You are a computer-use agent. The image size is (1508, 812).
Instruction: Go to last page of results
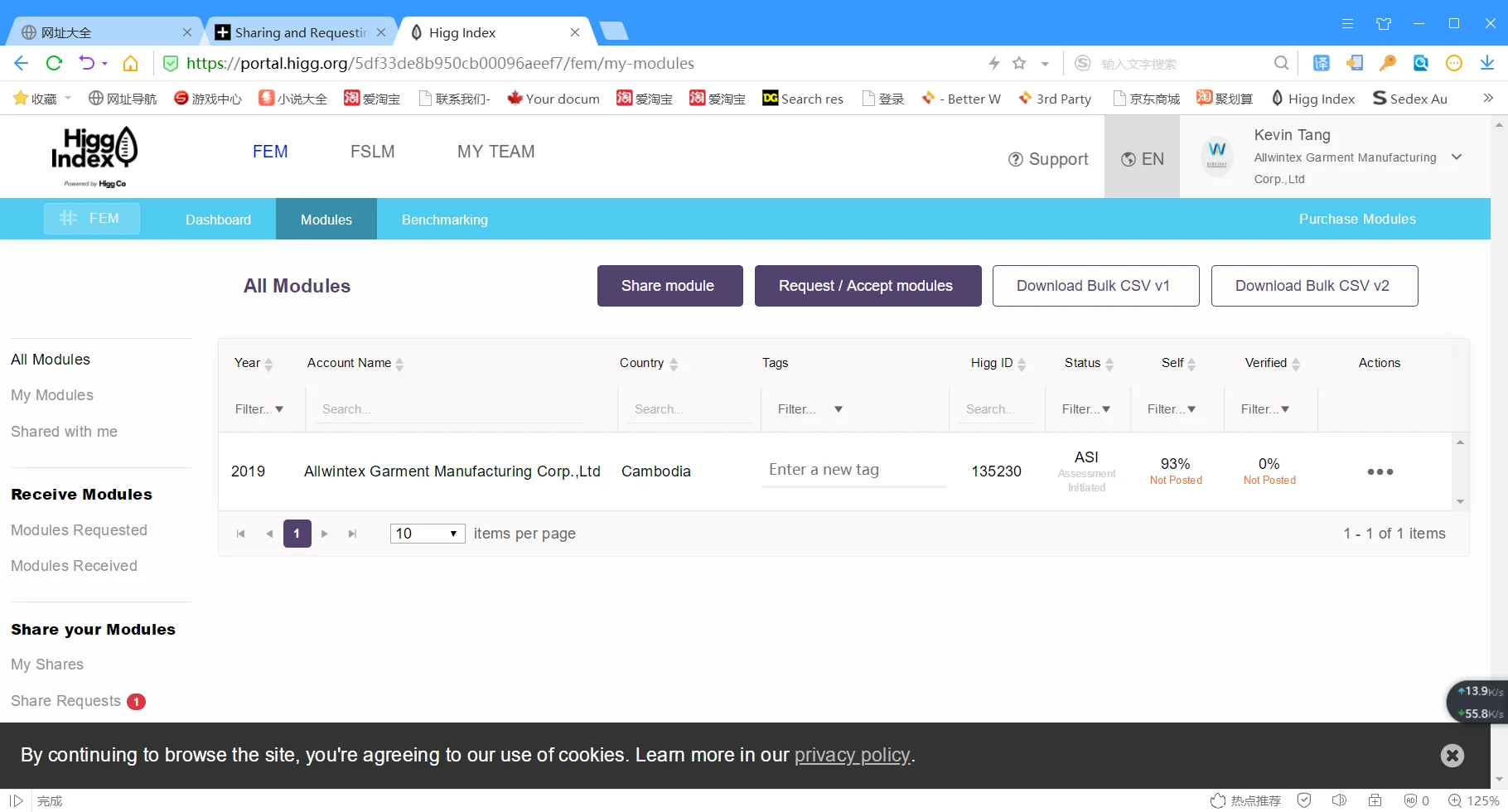coord(353,534)
